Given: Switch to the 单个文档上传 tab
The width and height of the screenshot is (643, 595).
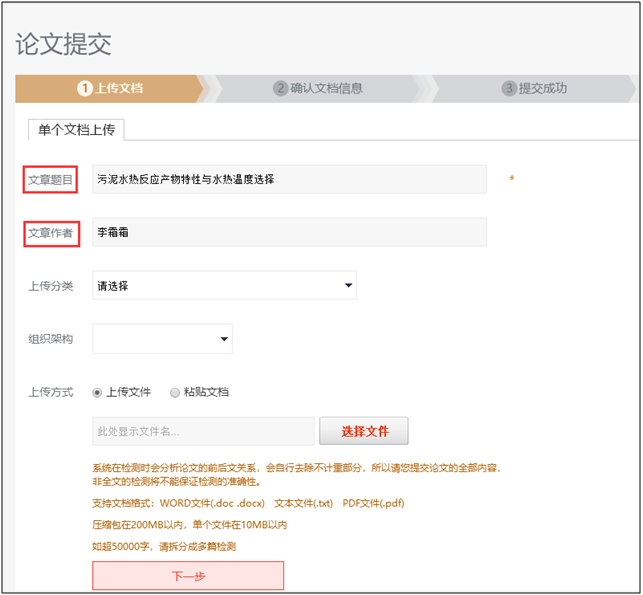Looking at the screenshot, I should click(76, 129).
